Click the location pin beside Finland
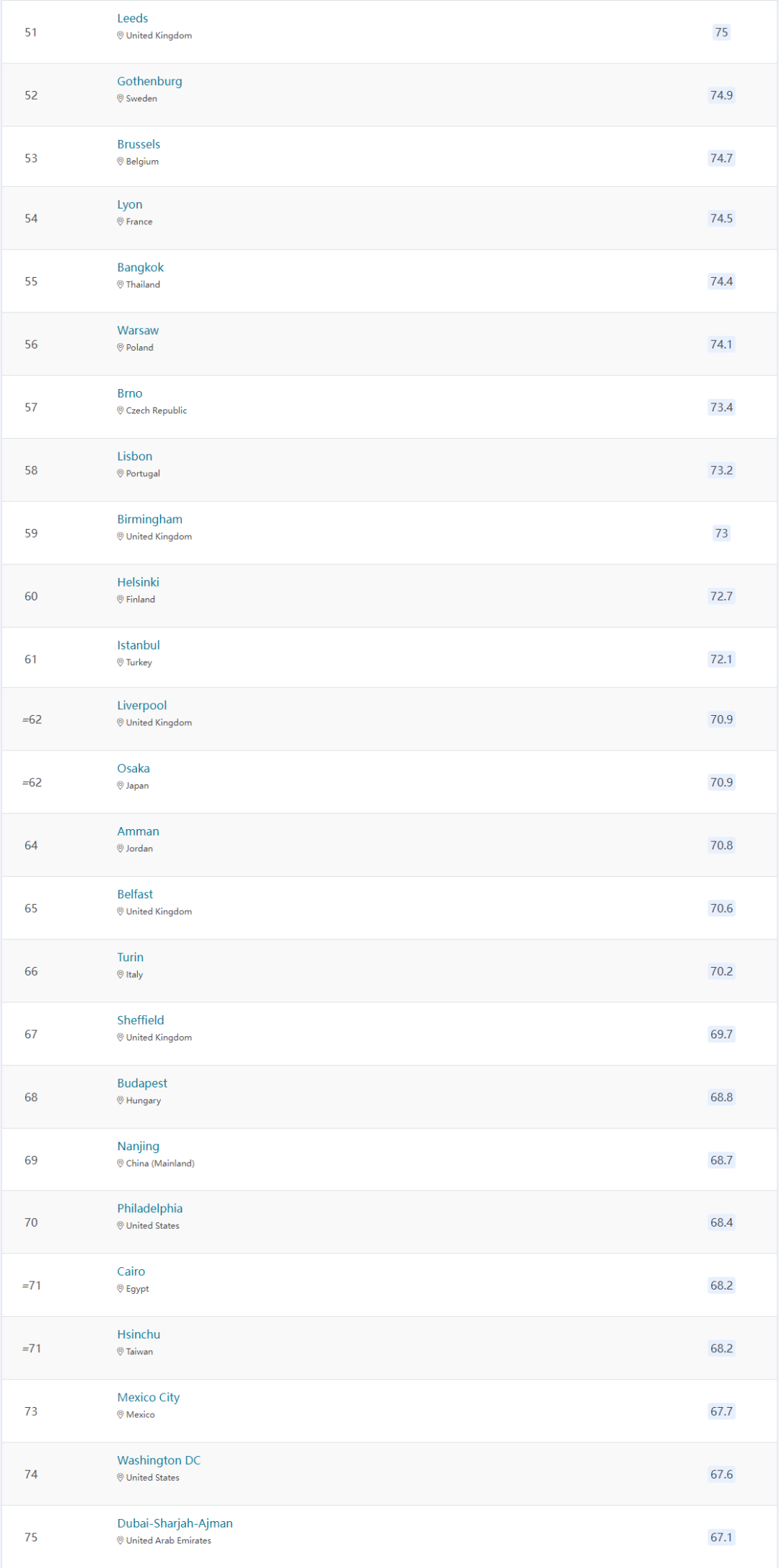The height and width of the screenshot is (1568, 779). [120, 600]
